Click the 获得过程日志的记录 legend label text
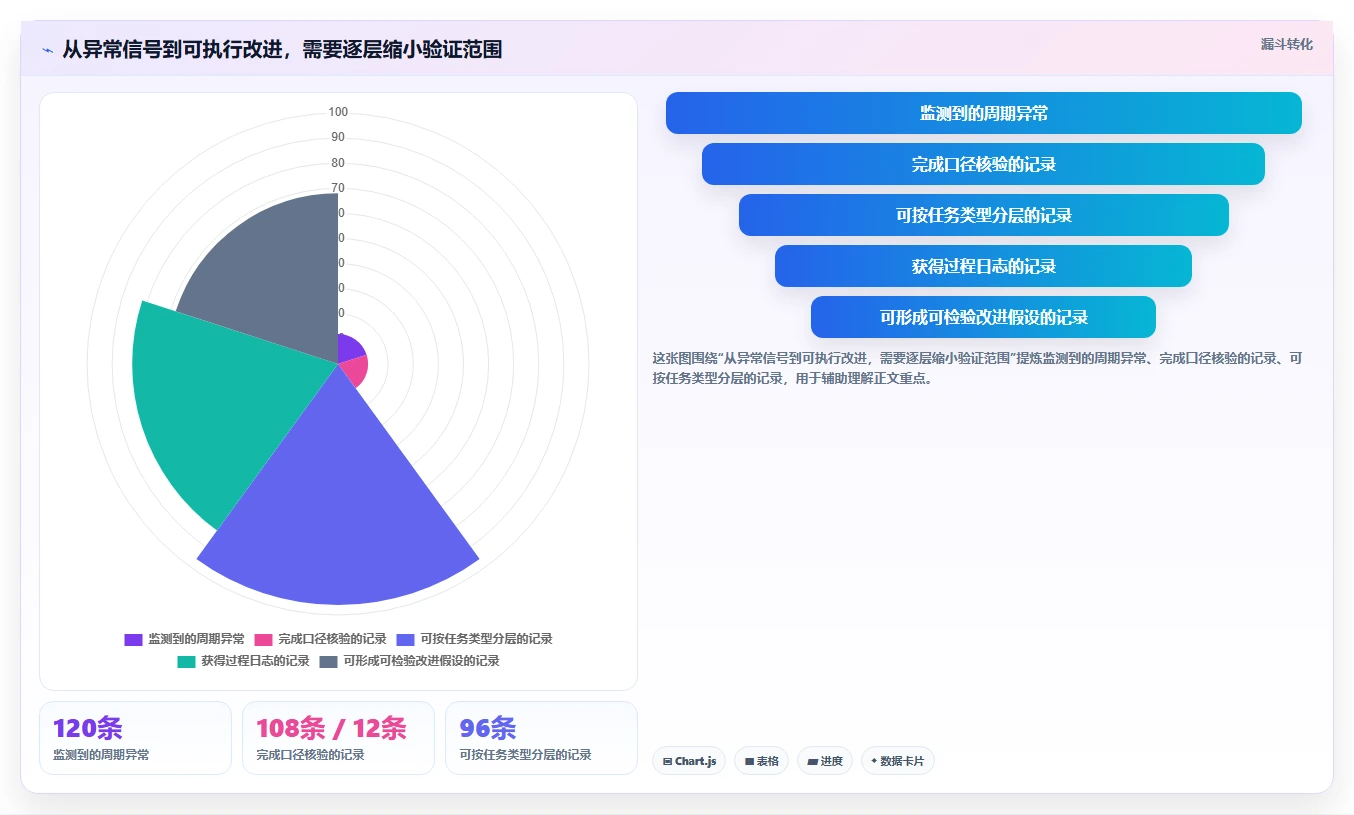 pyautogui.click(x=255, y=661)
